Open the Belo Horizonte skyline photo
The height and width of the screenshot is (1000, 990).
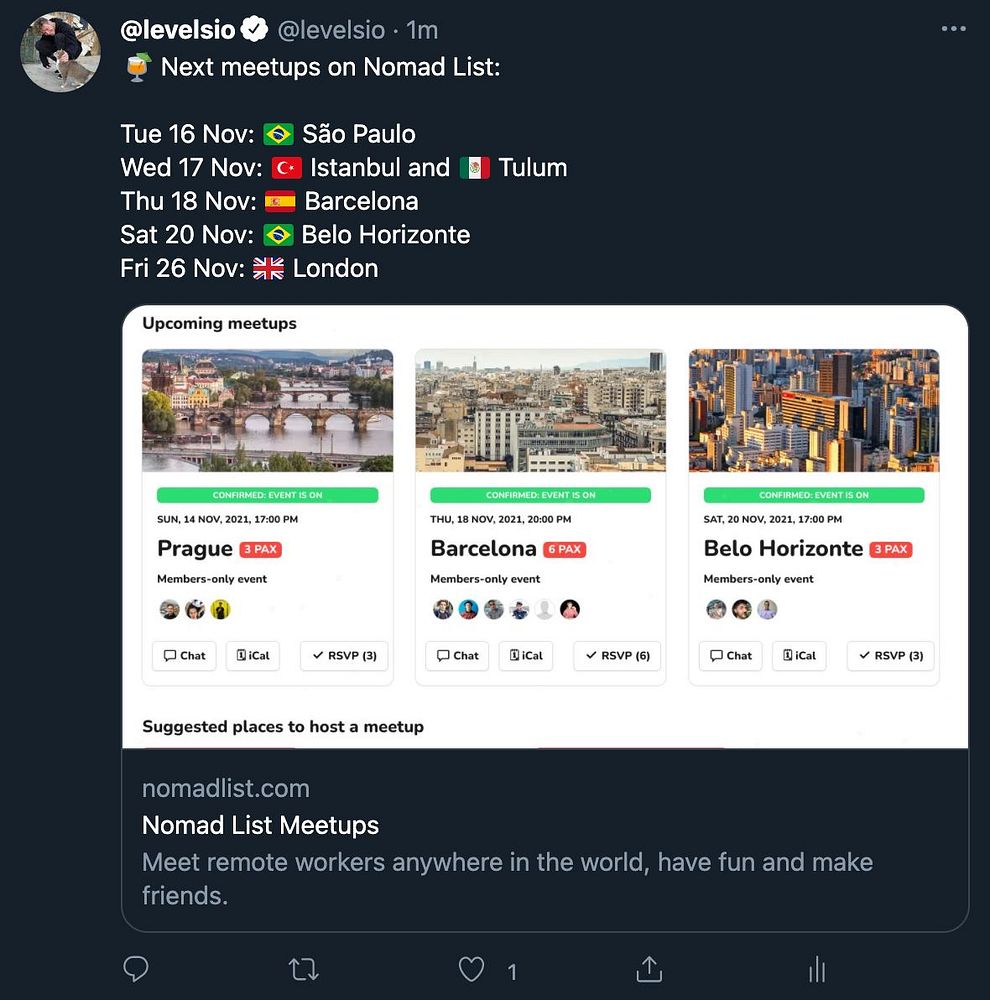click(x=814, y=410)
